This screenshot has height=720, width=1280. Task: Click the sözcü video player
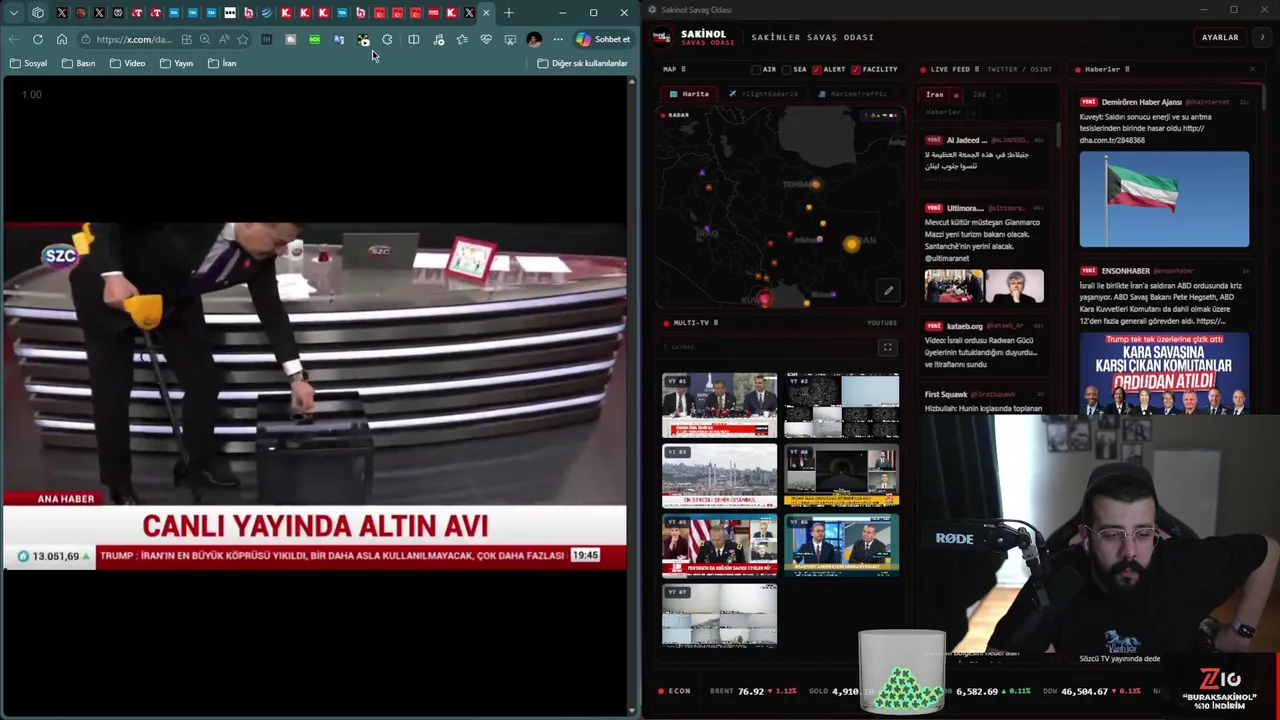(x=314, y=396)
